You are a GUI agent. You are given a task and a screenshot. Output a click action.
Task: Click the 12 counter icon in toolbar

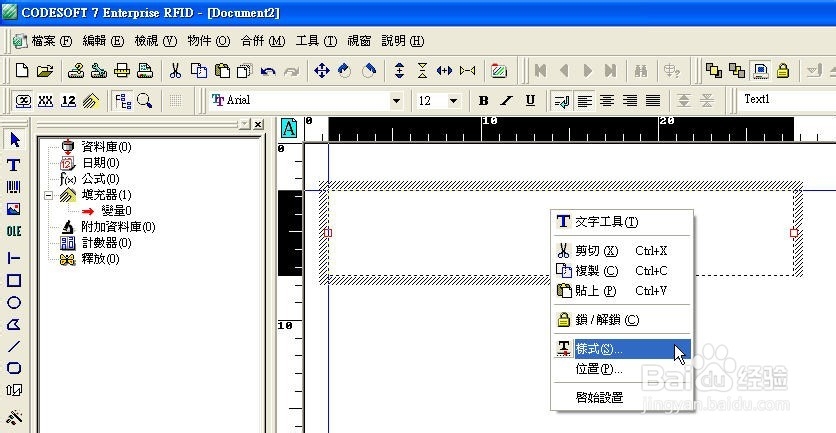pyautogui.click(x=68, y=100)
